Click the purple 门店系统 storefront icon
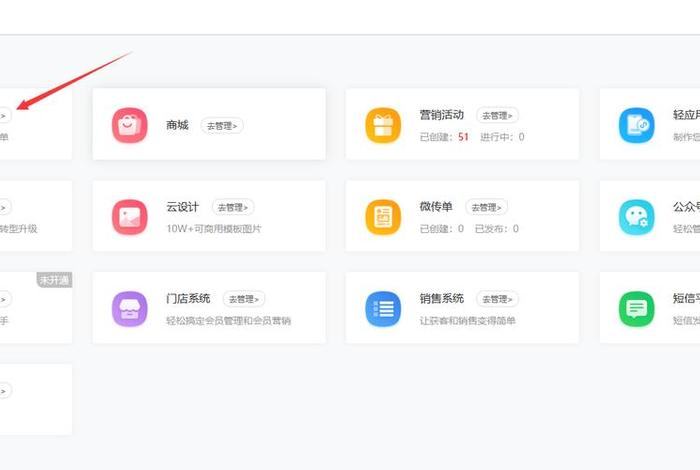This screenshot has height=470, width=700. [x=129, y=309]
